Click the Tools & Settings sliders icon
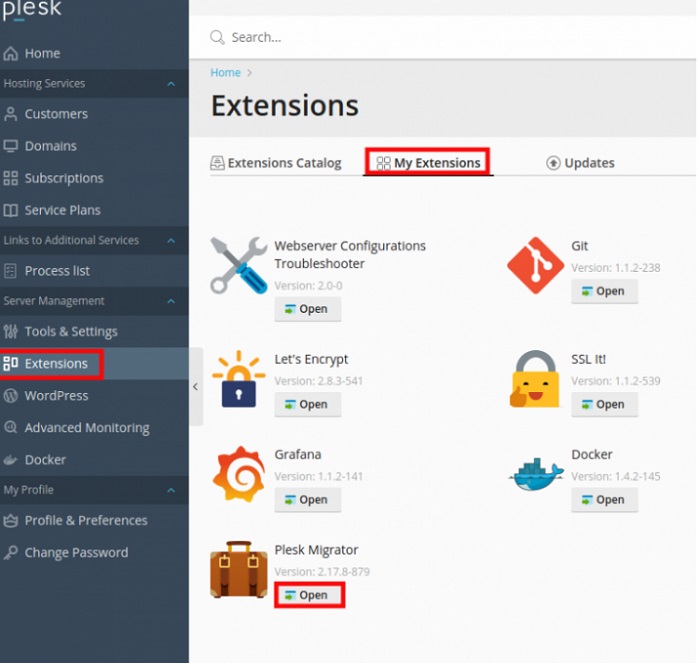The image size is (700, 663). pos(11,331)
